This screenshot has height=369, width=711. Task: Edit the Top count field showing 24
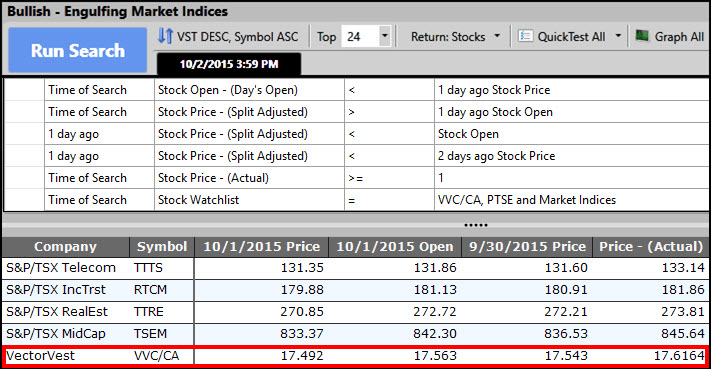click(x=360, y=37)
